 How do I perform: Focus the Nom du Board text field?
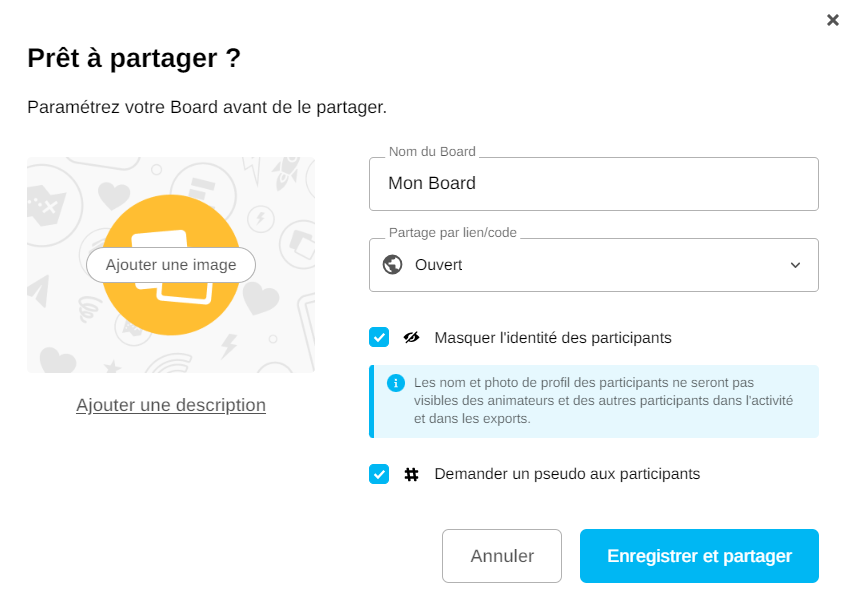(x=593, y=184)
